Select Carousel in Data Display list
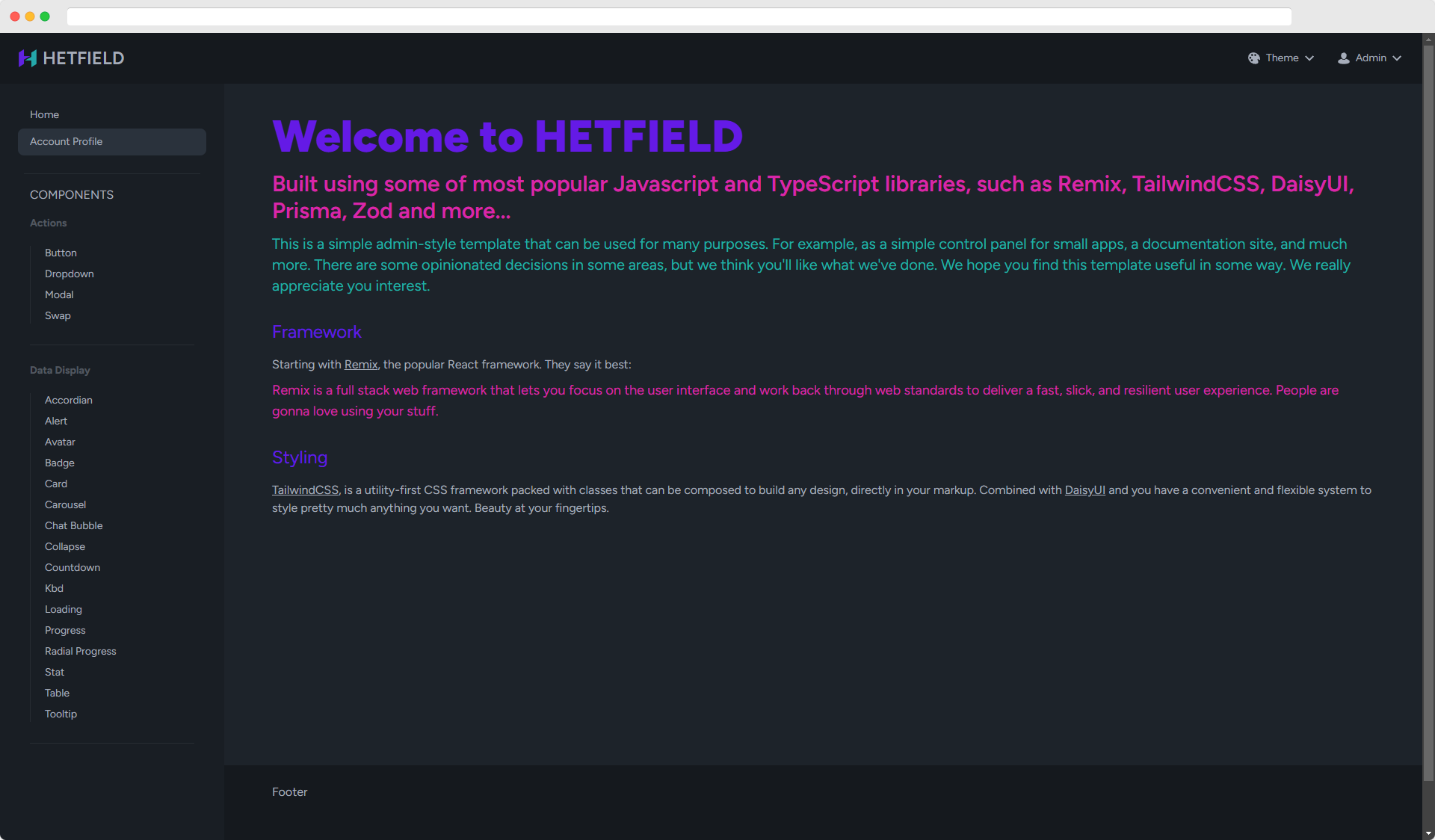 pyautogui.click(x=65, y=504)
